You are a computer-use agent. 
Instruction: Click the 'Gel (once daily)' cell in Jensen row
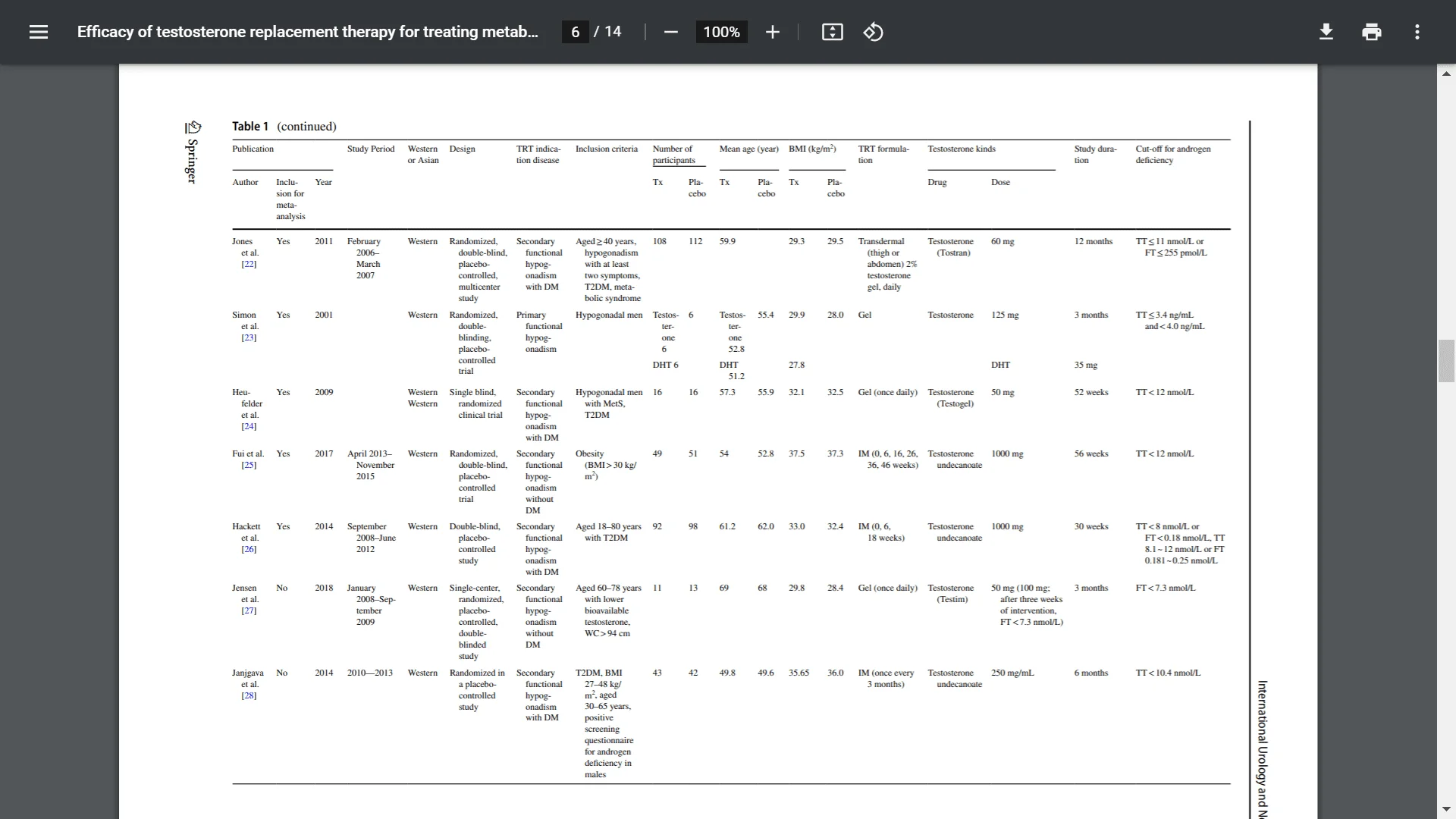pyautogui.click(x=887, y=588)
